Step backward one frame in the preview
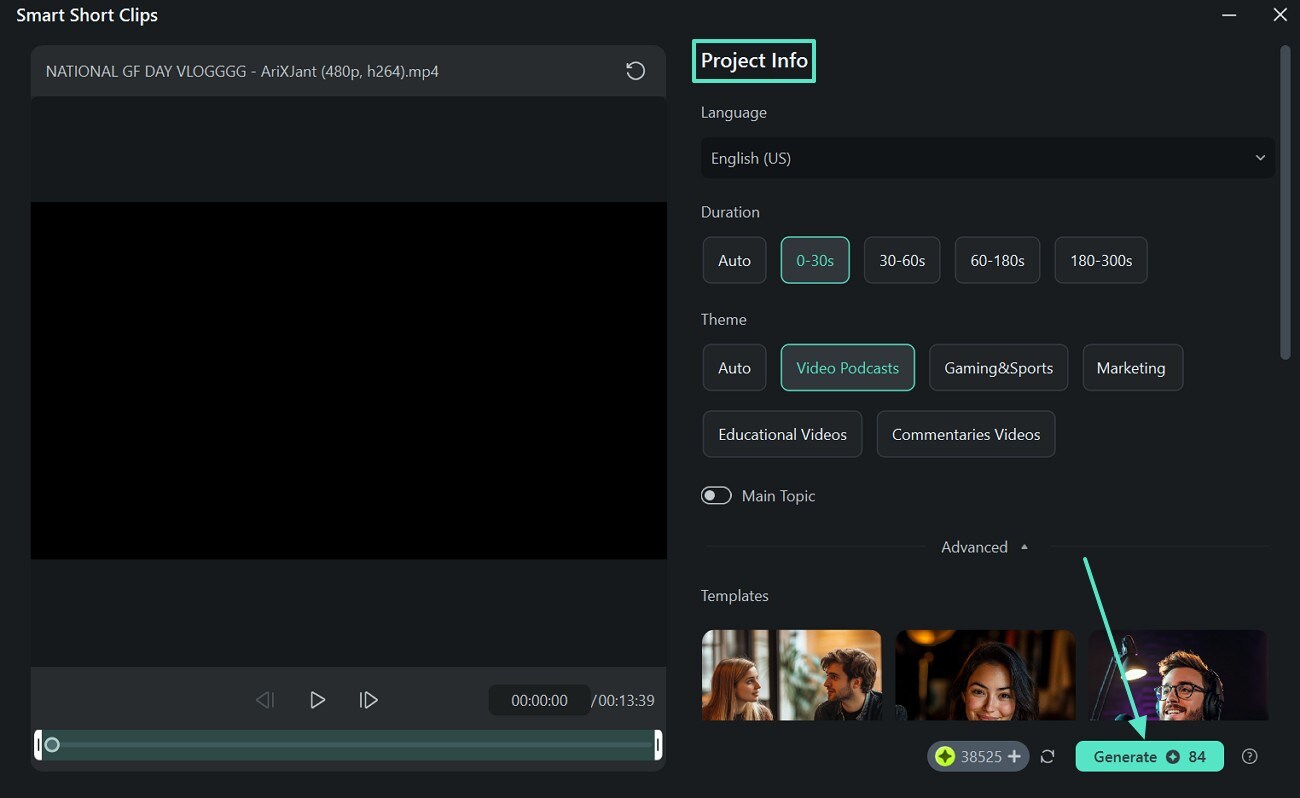 [264, 700]
